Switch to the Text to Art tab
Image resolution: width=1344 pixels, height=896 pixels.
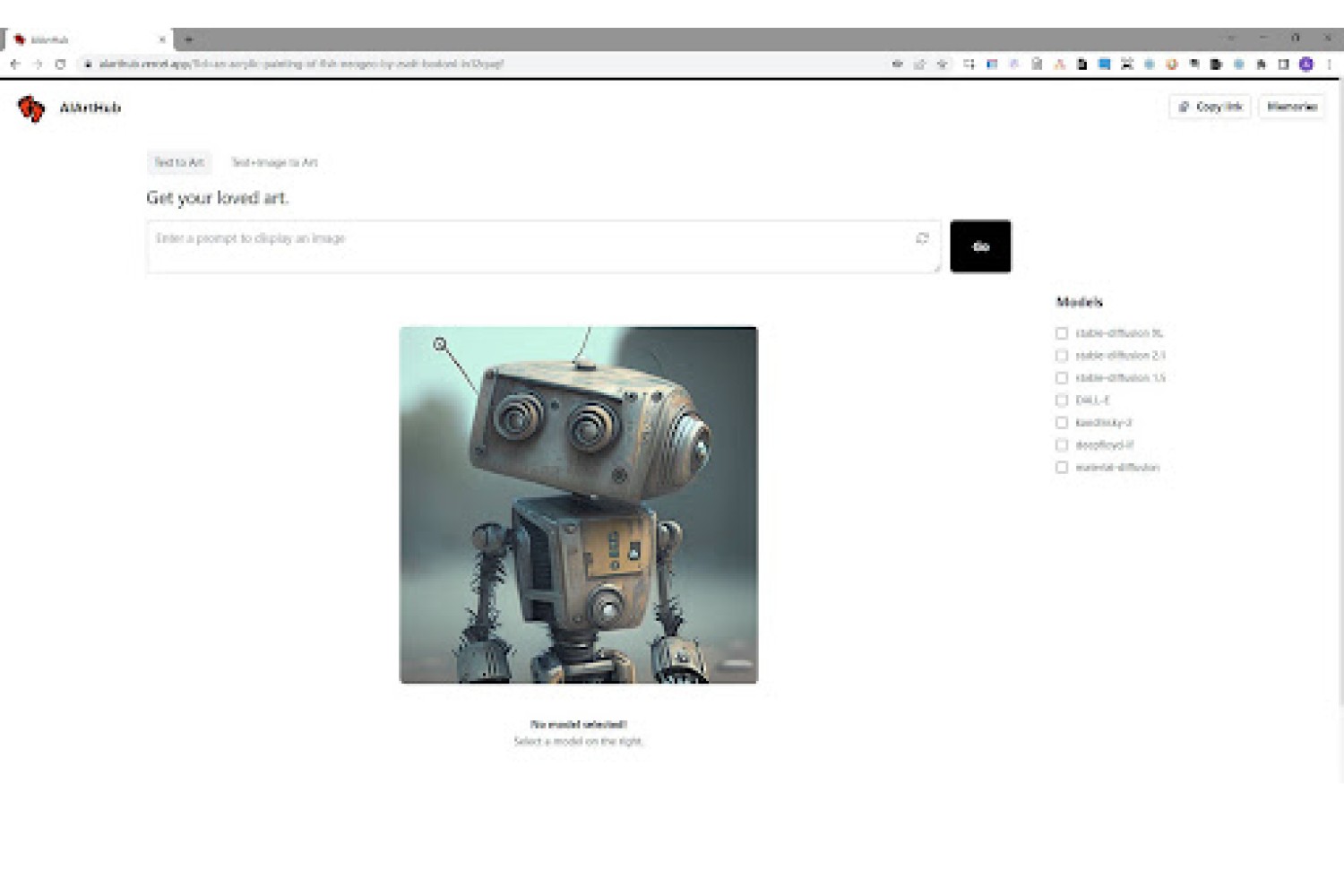[179, 162]
